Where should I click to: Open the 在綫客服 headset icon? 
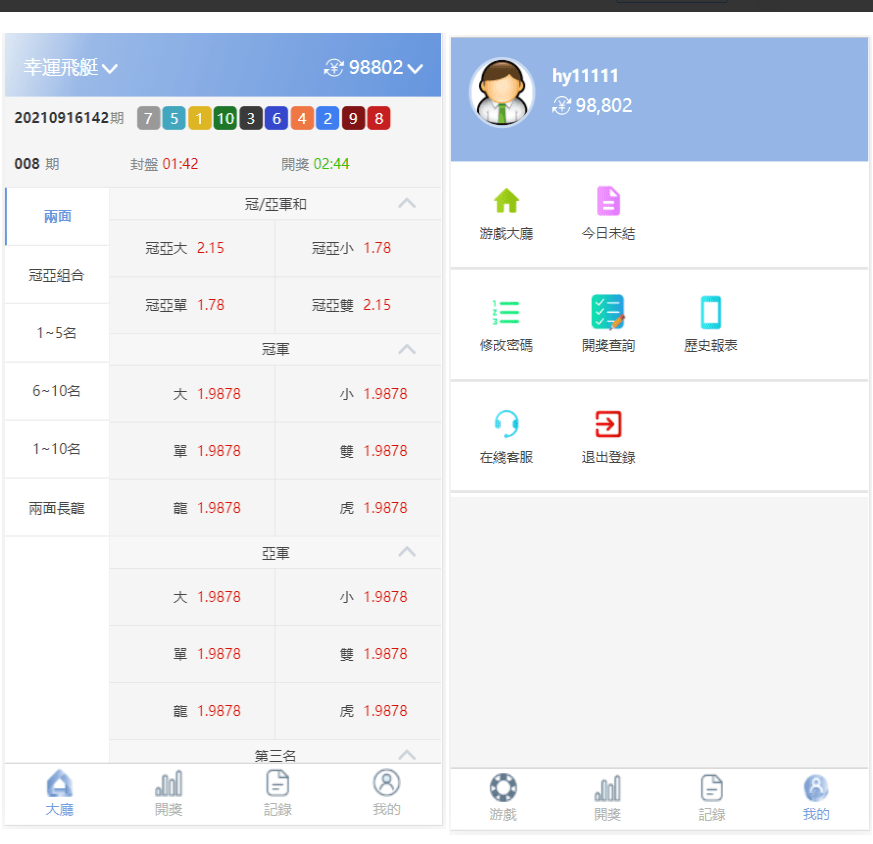click(506, 424)
